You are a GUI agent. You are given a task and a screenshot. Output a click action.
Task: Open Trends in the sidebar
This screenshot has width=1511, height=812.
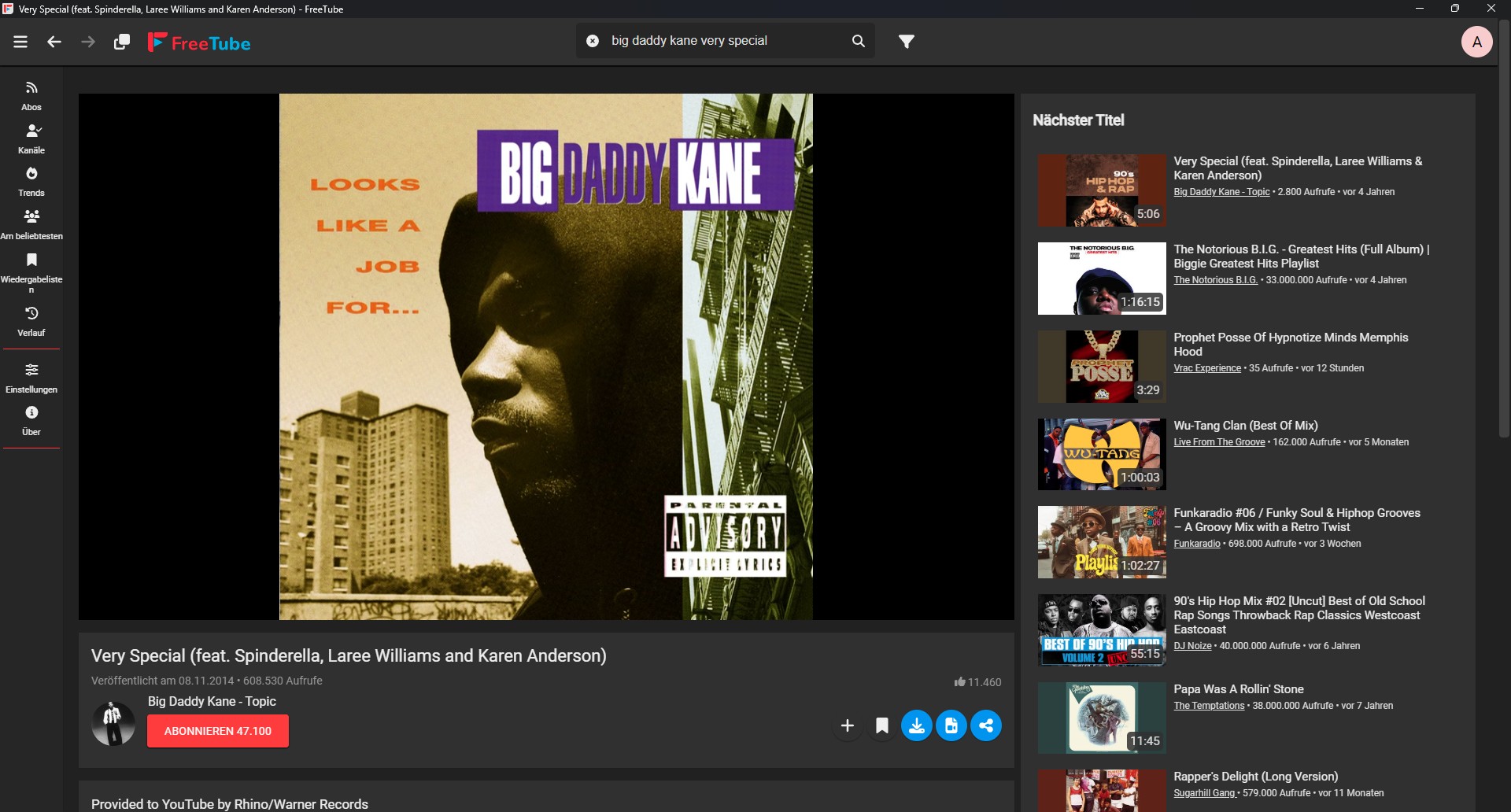(31, 181)
